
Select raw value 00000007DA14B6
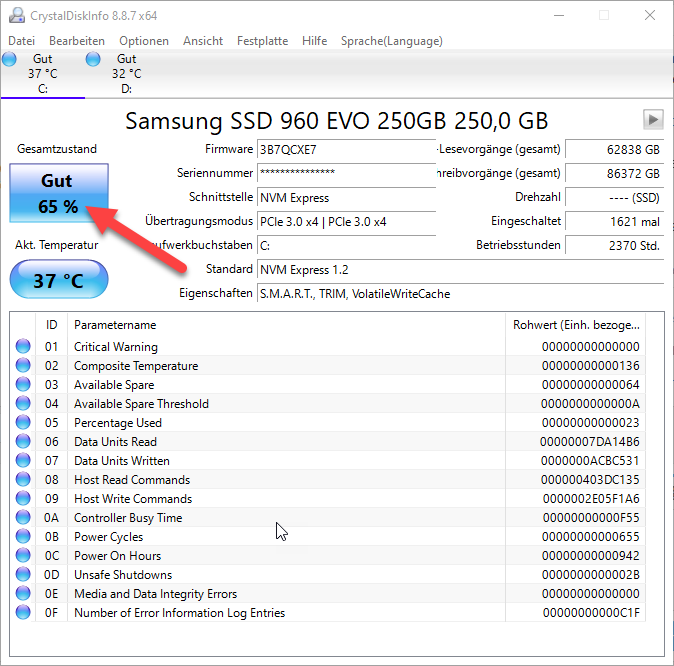[x=589, y=442]
